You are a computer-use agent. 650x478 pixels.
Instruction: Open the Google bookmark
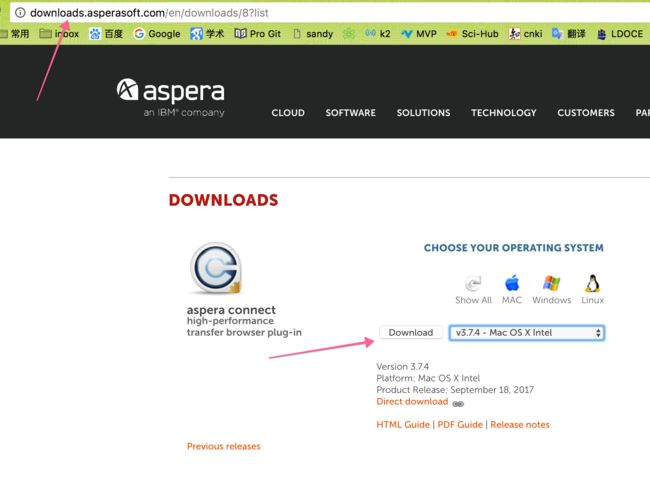pyautogui.click(x=157, y=34)
